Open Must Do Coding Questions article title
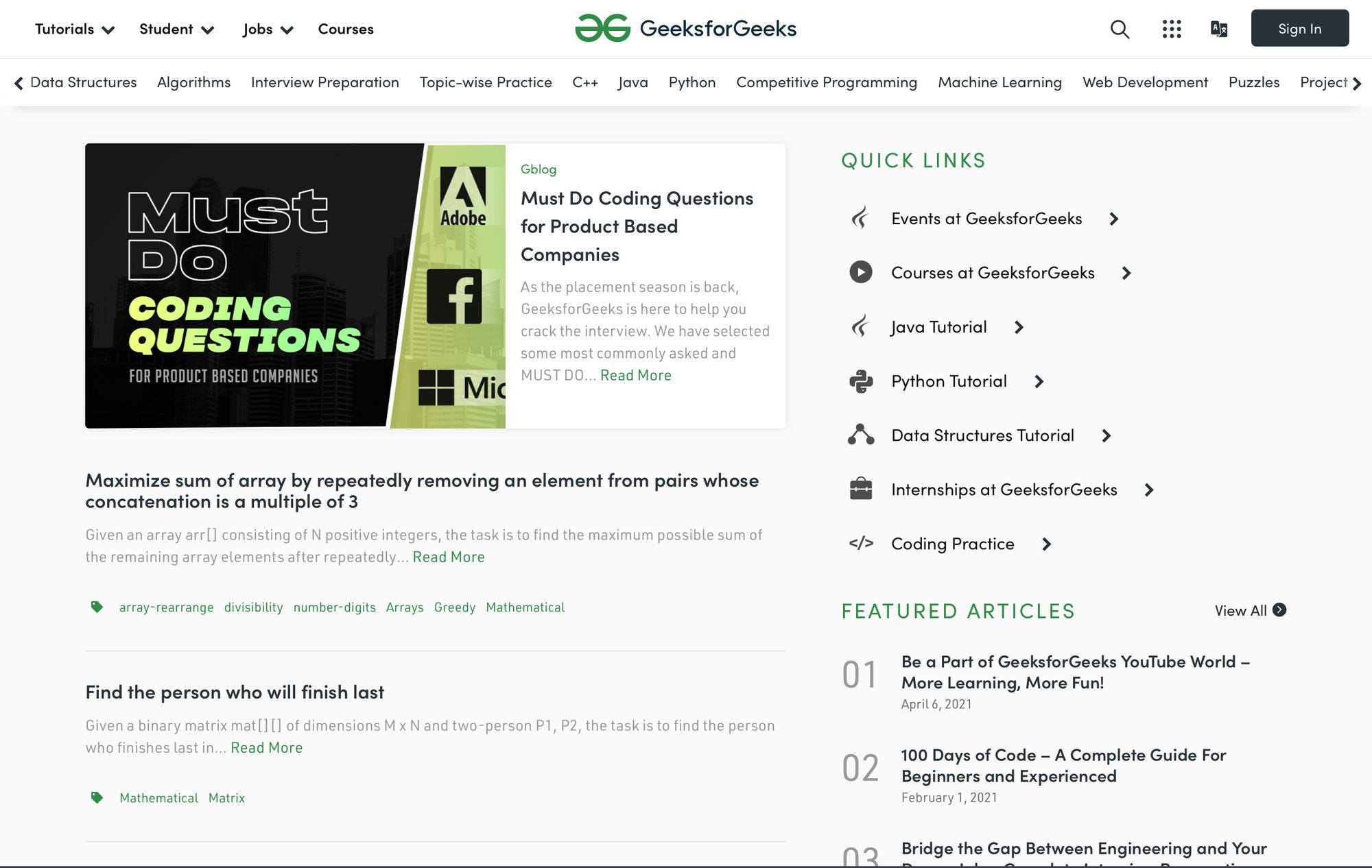This screenshot has height=868, width=1372. click(x=637, y=226)
